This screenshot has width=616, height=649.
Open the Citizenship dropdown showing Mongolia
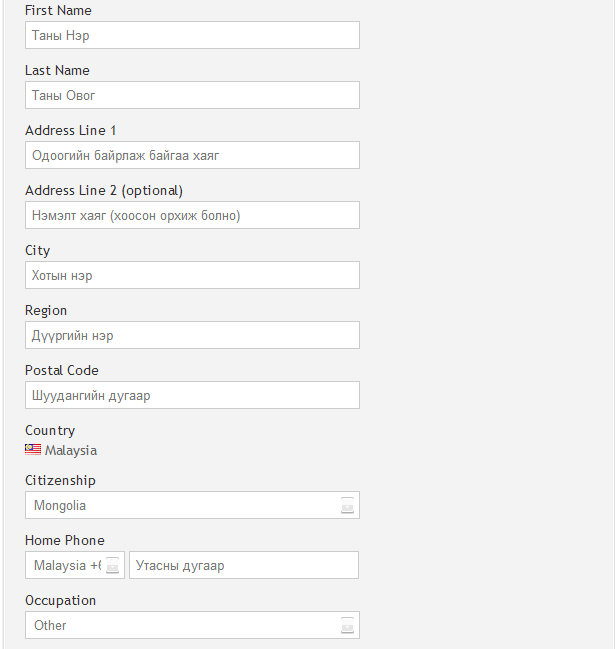[x=180, y=506]
